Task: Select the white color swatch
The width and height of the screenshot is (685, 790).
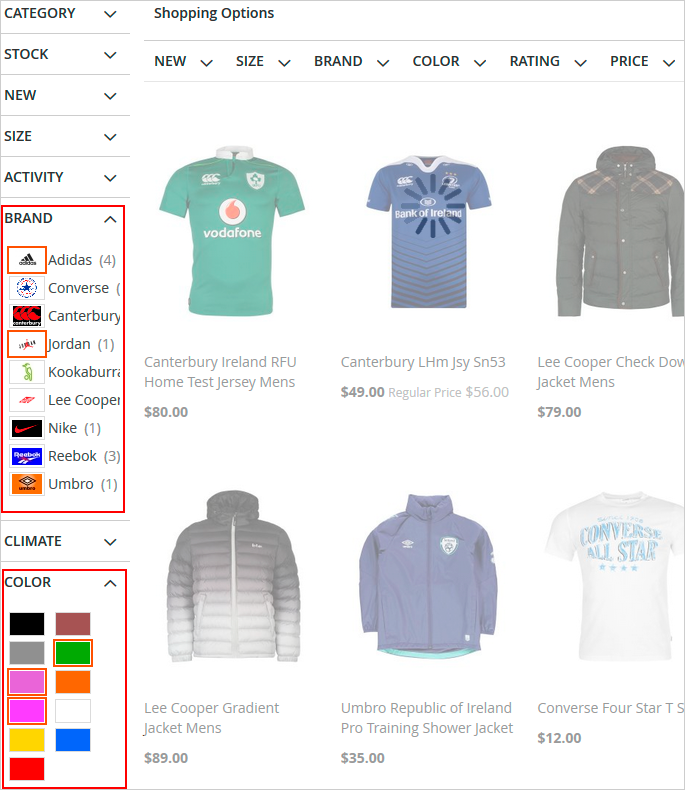Action: coord(73,711)
